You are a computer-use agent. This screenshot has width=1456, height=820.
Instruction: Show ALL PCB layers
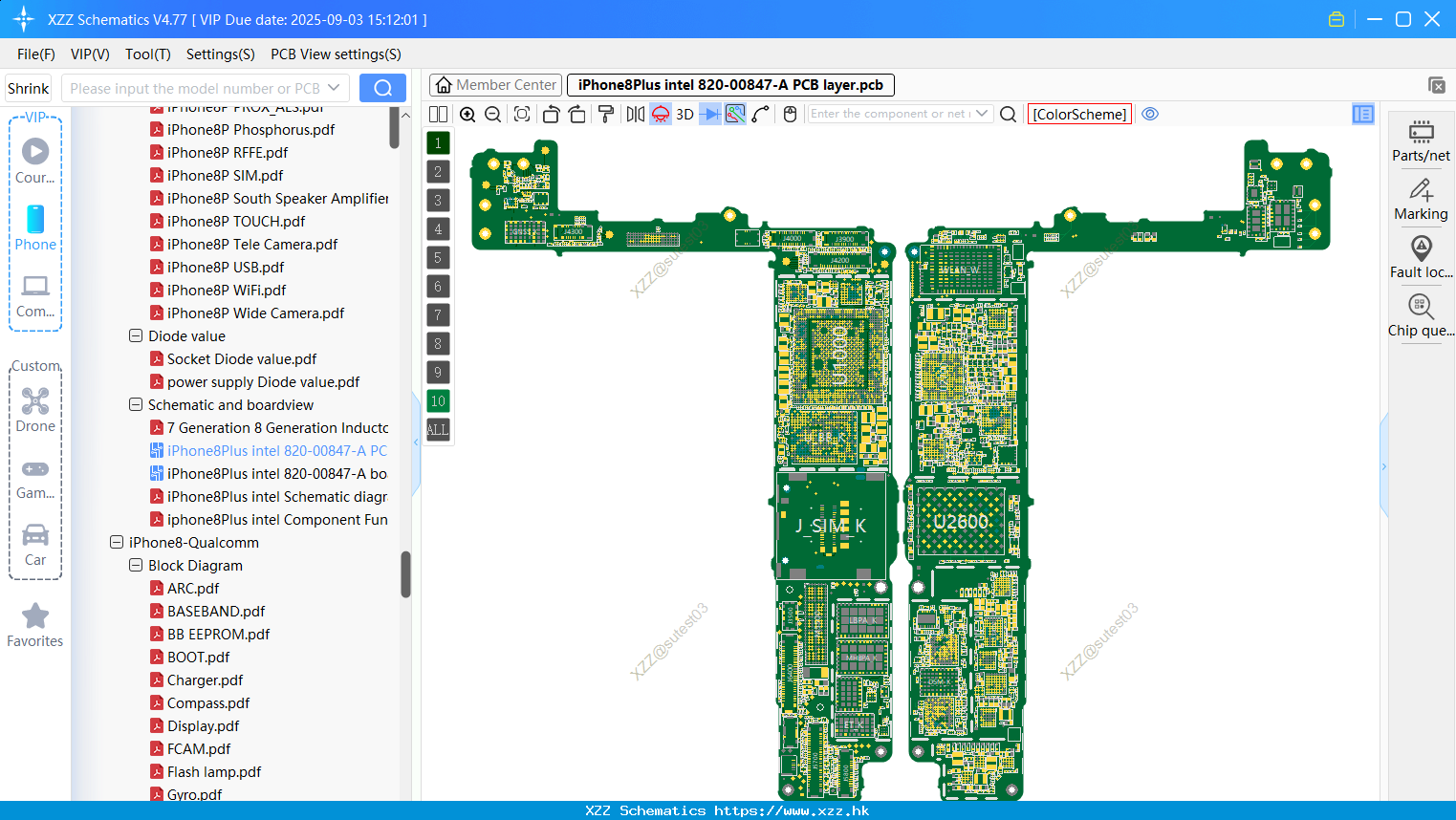coord(438,430)
